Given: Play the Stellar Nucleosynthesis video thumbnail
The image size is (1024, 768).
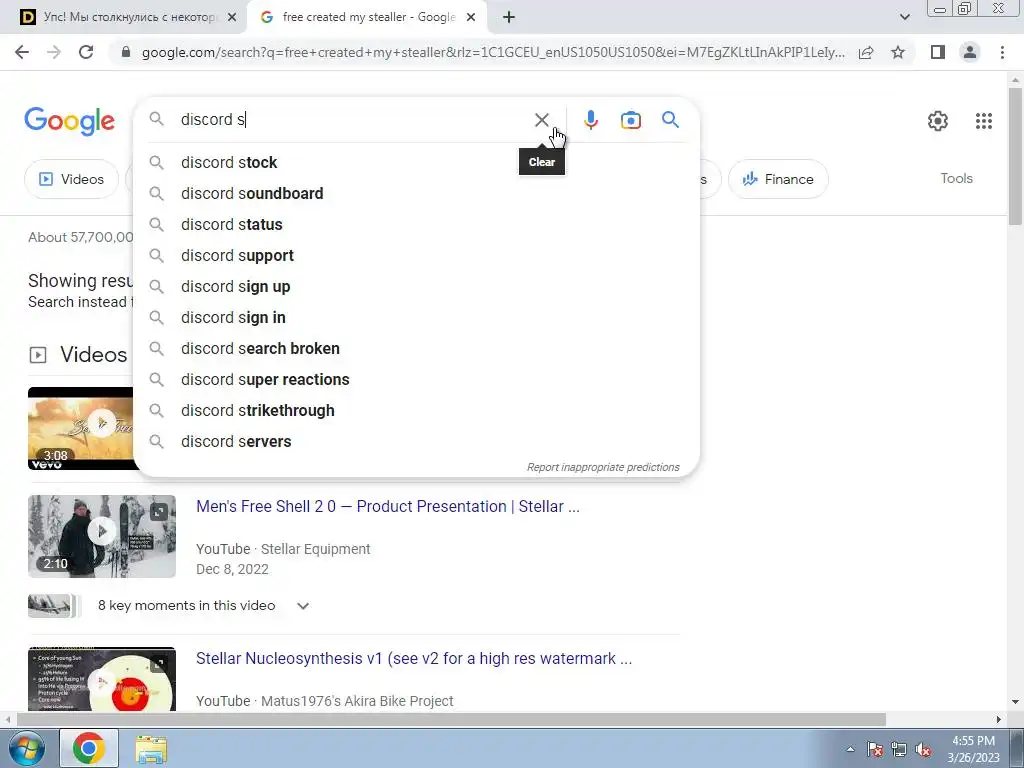Looking at the screenshot, I should (x=102, y=679).
